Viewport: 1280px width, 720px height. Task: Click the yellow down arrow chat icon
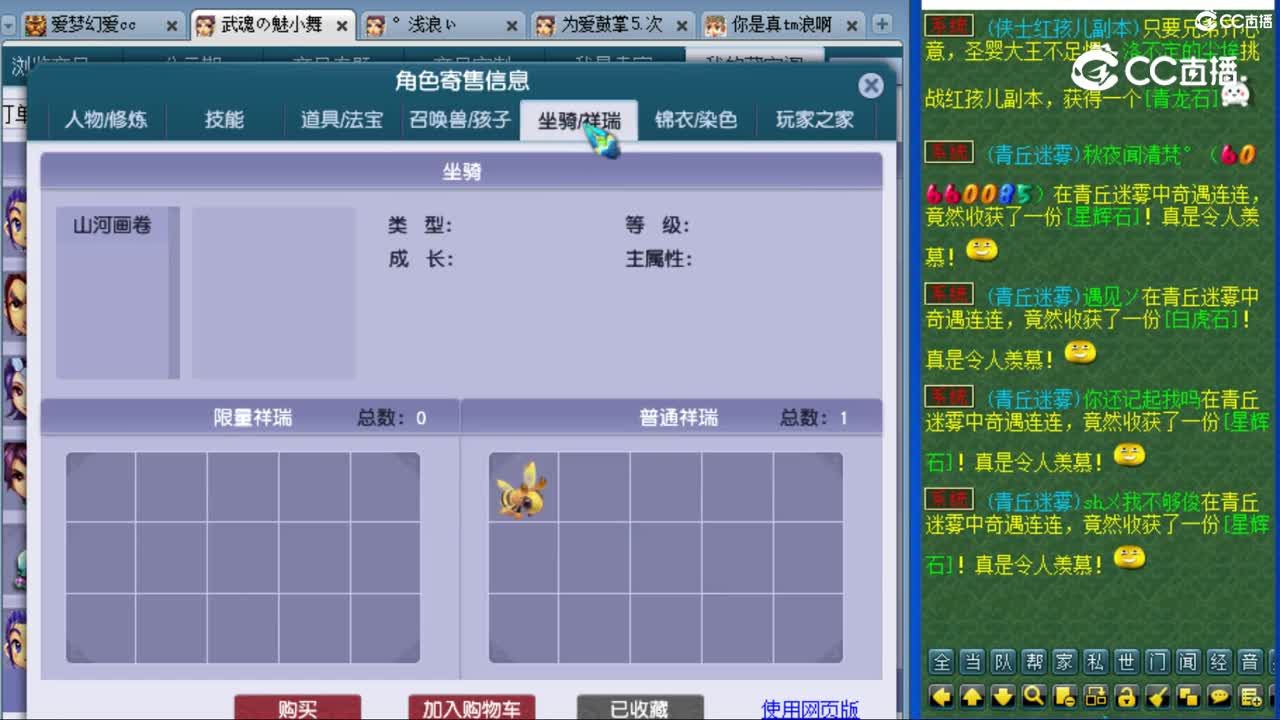[x=1003, y=696]
